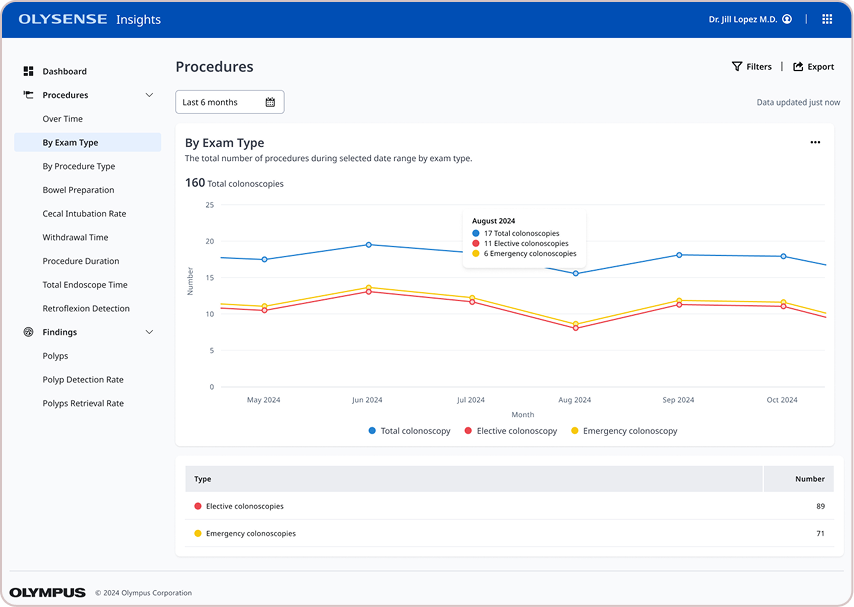
Task: Open Retroflexion Detection page
Action: pyautogui.click(x=86, y=308)
